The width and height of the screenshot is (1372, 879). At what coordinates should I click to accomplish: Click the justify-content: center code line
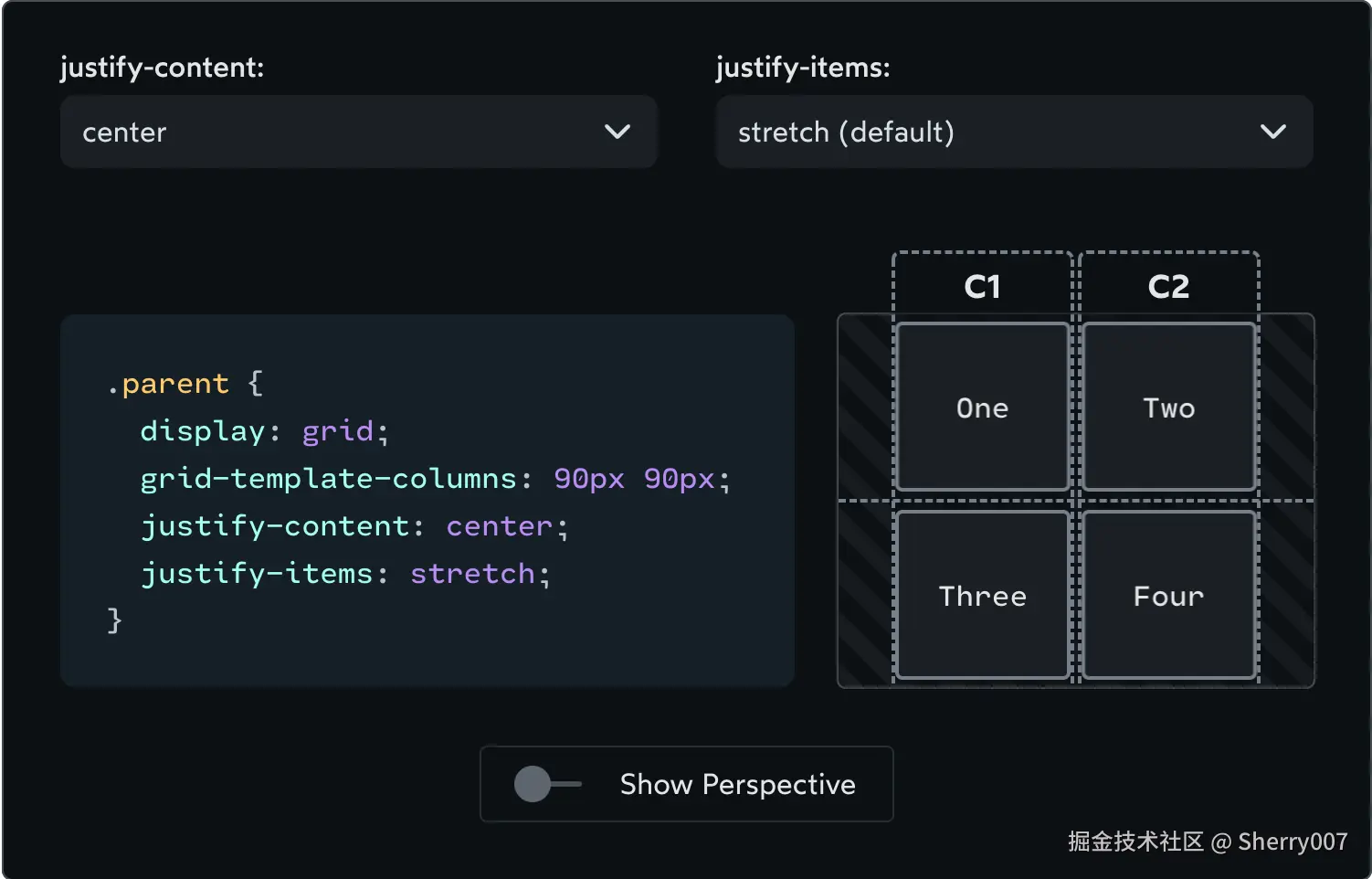pyautogui.click(x=354, y=526)
